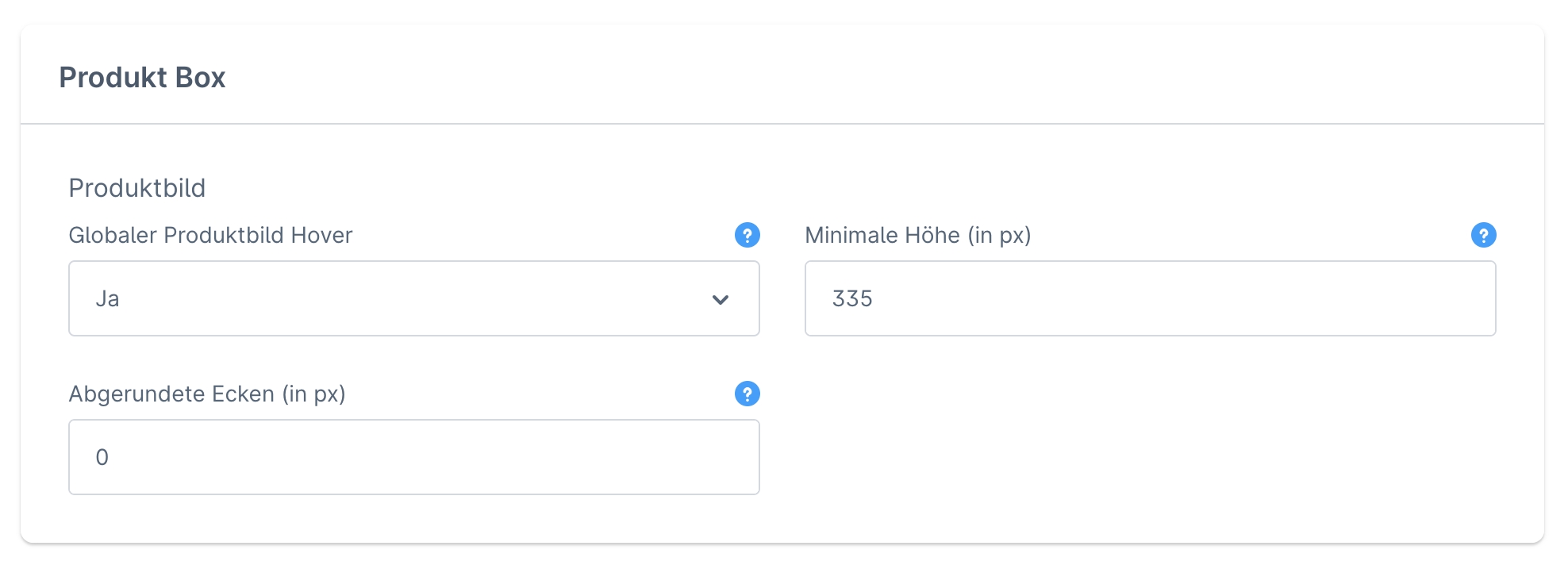Click the chevron arrow in the Ja dropdown
The height and width of the screenshot is (565, 1568).
click(x=720, y=299)
